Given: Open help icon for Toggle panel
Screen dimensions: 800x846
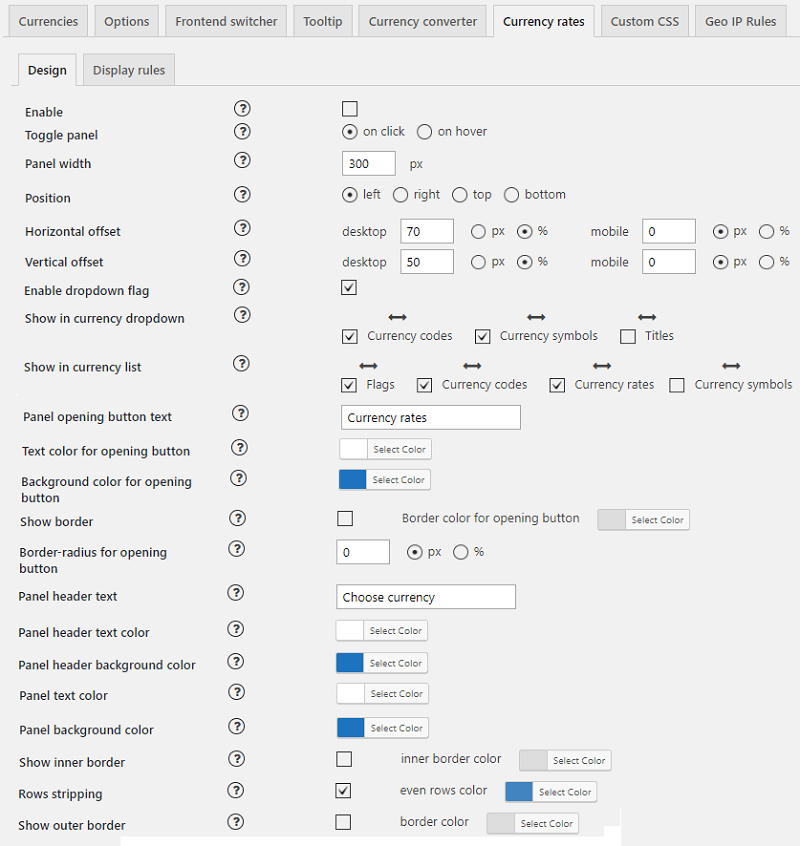Looking at the screenshot, I should [x=242, y=131].
